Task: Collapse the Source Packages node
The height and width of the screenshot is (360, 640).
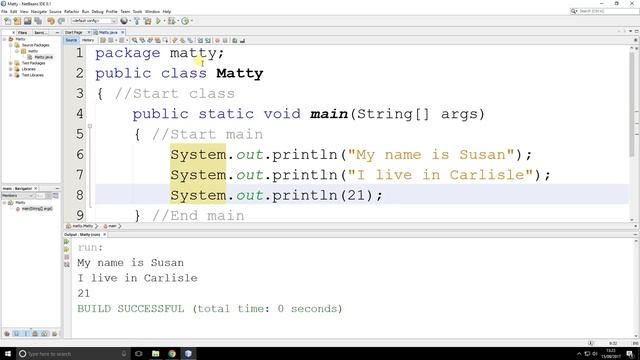Action: pyautogui.click(x=11, y=45)
